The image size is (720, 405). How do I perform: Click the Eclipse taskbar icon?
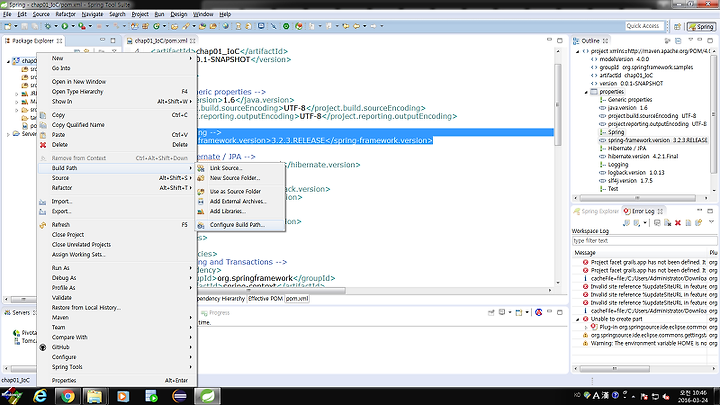coord(180,396)
